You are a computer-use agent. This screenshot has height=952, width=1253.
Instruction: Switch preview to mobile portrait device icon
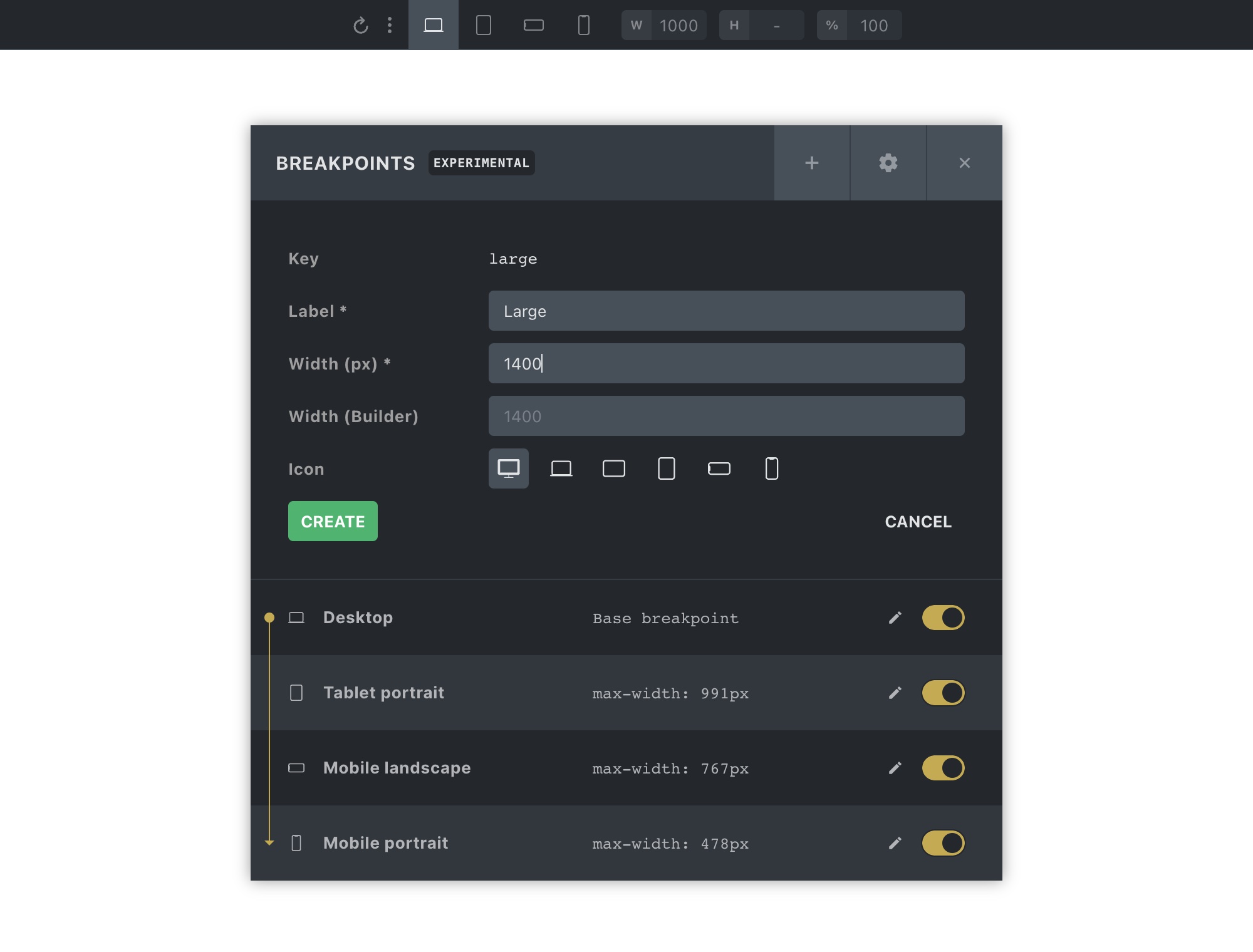(x=583, y=26)
